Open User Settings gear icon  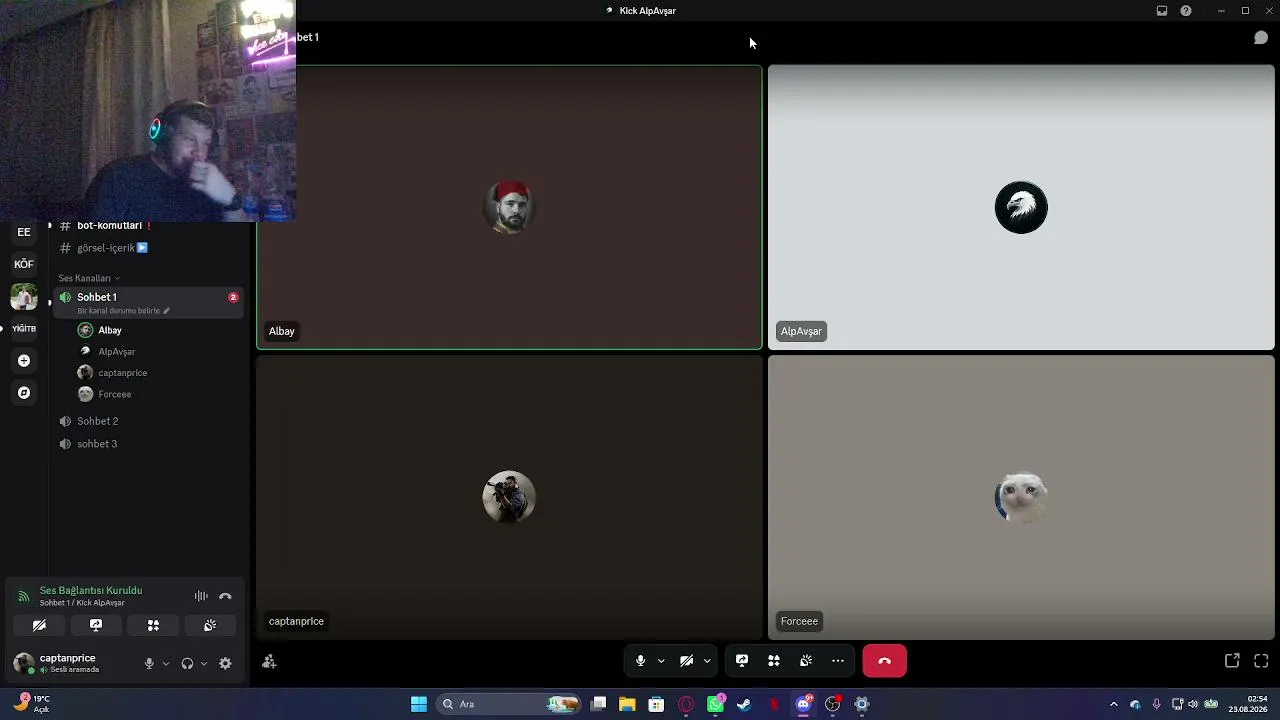click(225, 663)
